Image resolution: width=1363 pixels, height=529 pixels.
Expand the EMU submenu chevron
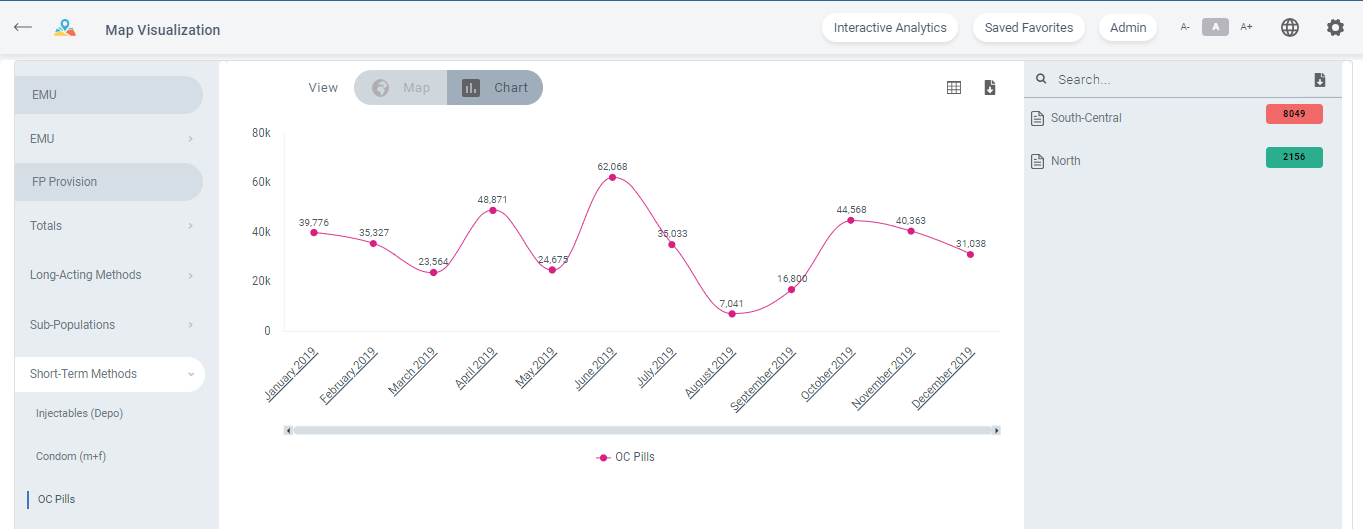[x=190, y=139]
